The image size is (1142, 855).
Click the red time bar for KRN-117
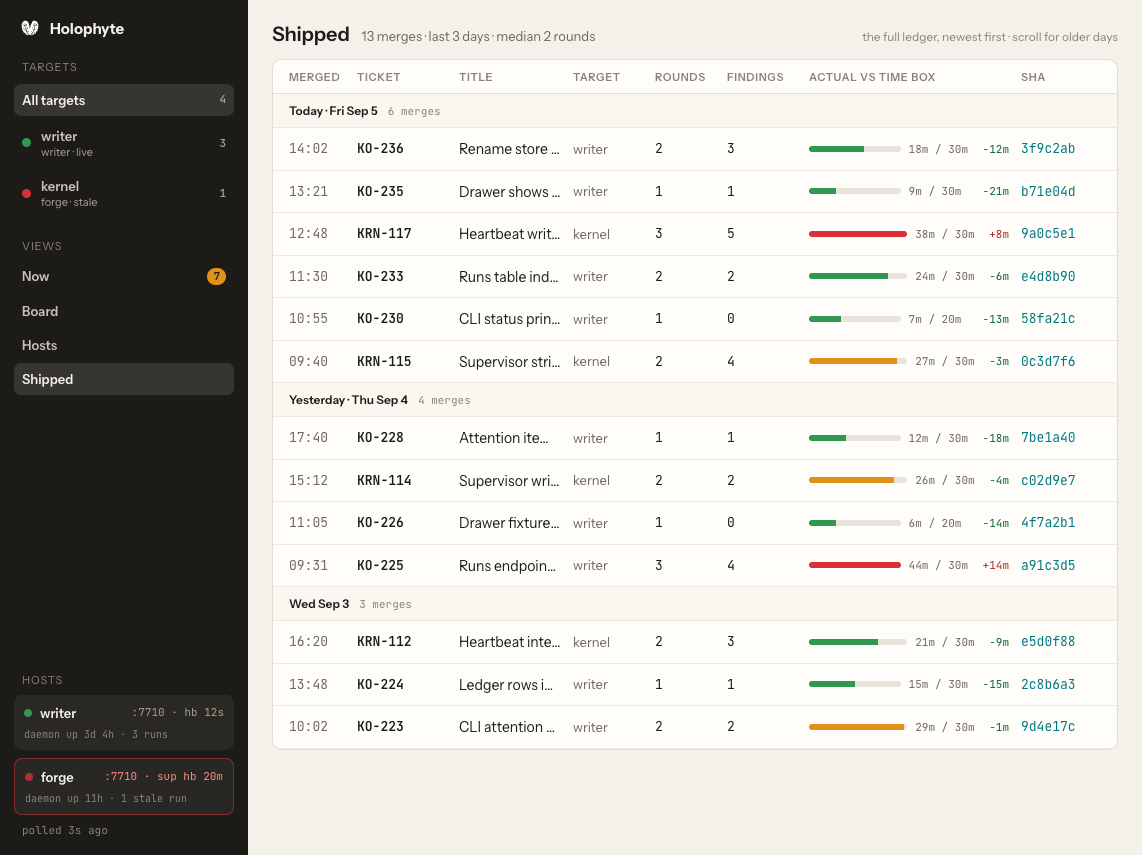857,234
